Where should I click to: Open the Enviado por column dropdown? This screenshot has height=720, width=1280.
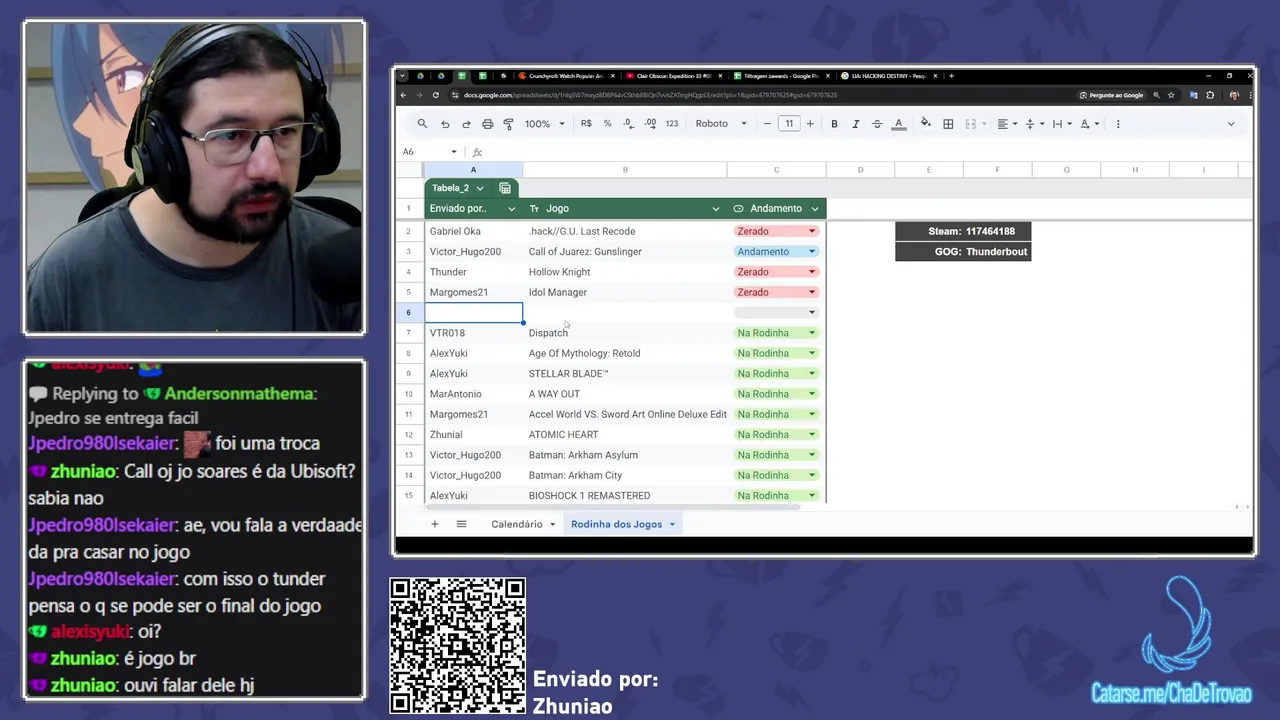pos(512,209)
